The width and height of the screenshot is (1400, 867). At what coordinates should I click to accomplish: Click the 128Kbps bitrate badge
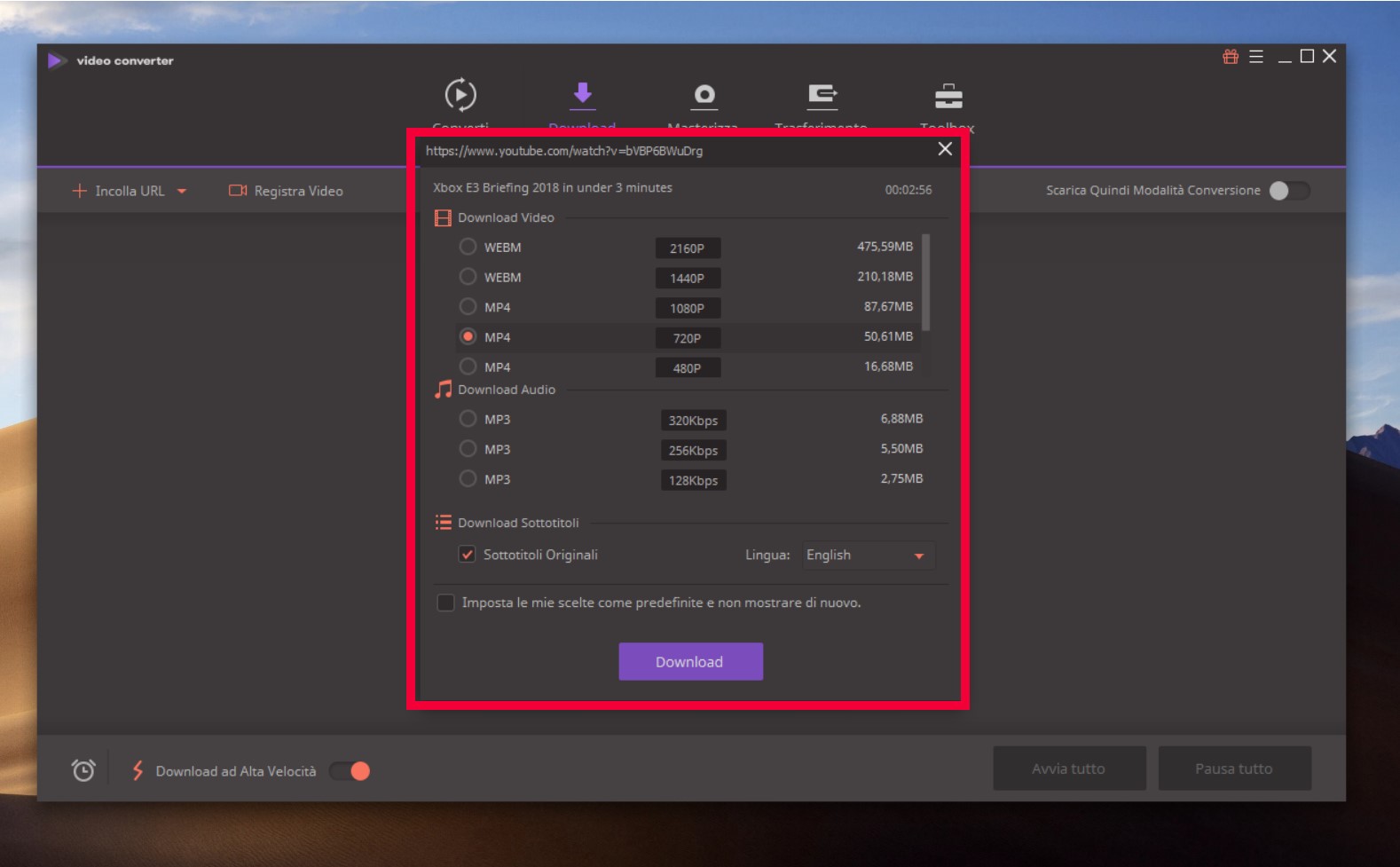pyautogui.click(x=693, y=481)
